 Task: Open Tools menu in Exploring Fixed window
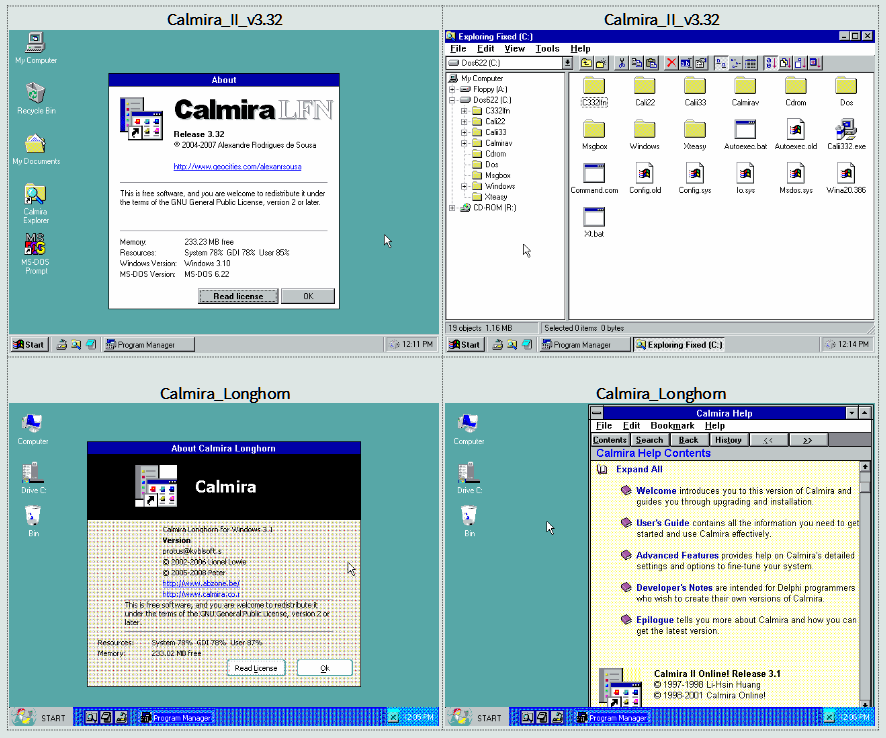tap(547, 49)
